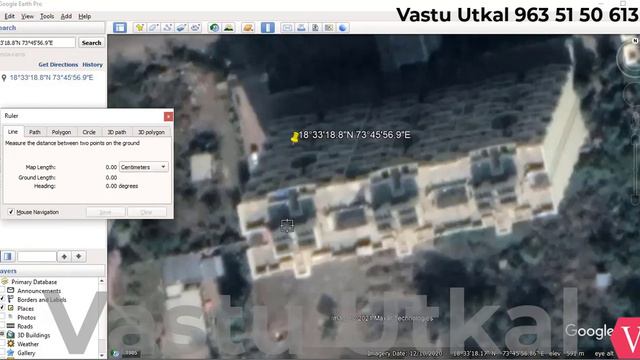Enable the Roads layer checkbox
This screenshot has height=360, width=640.
(2, 326)
